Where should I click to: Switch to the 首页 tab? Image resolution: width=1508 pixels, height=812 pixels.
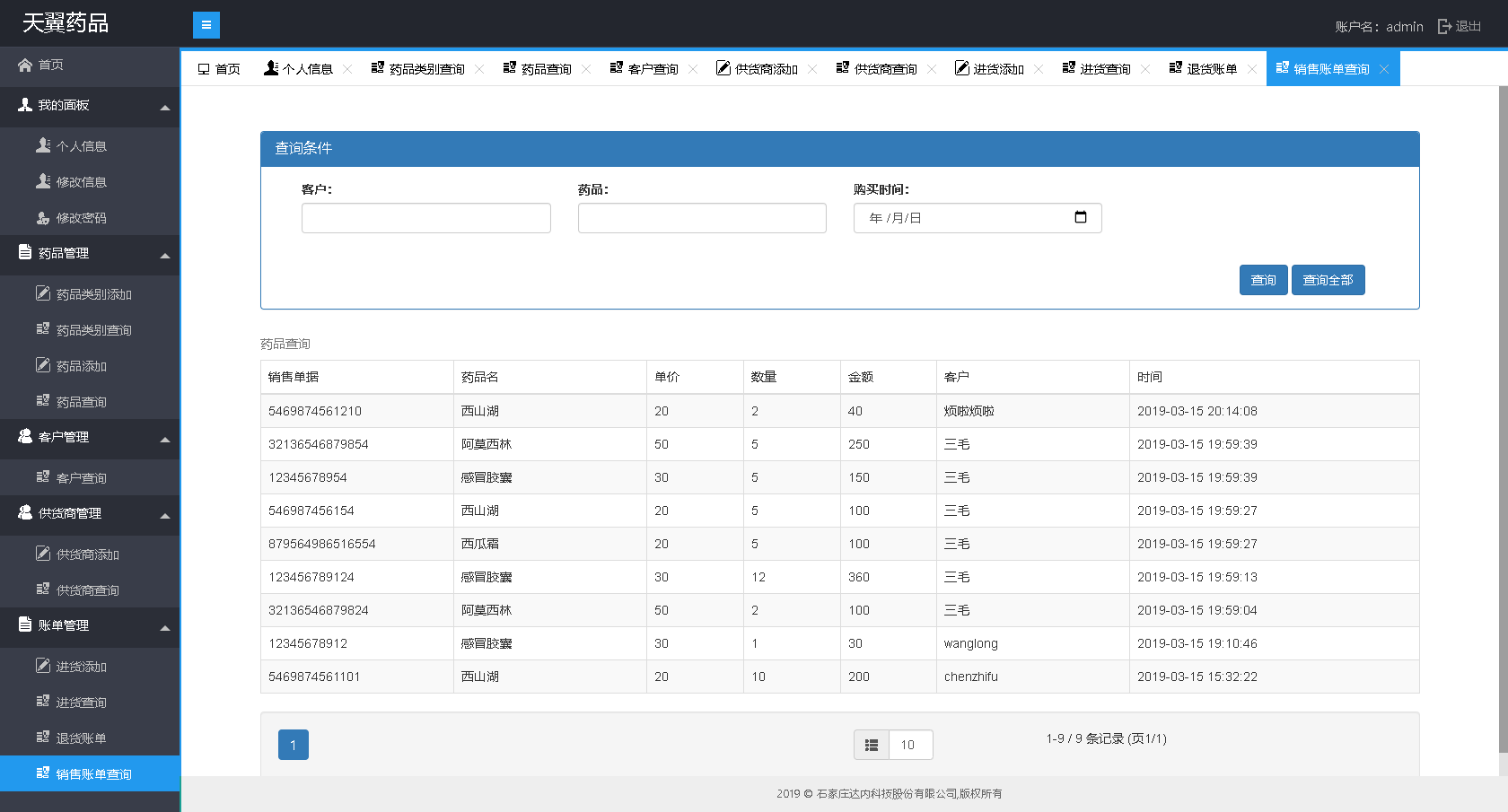(219, 69)
